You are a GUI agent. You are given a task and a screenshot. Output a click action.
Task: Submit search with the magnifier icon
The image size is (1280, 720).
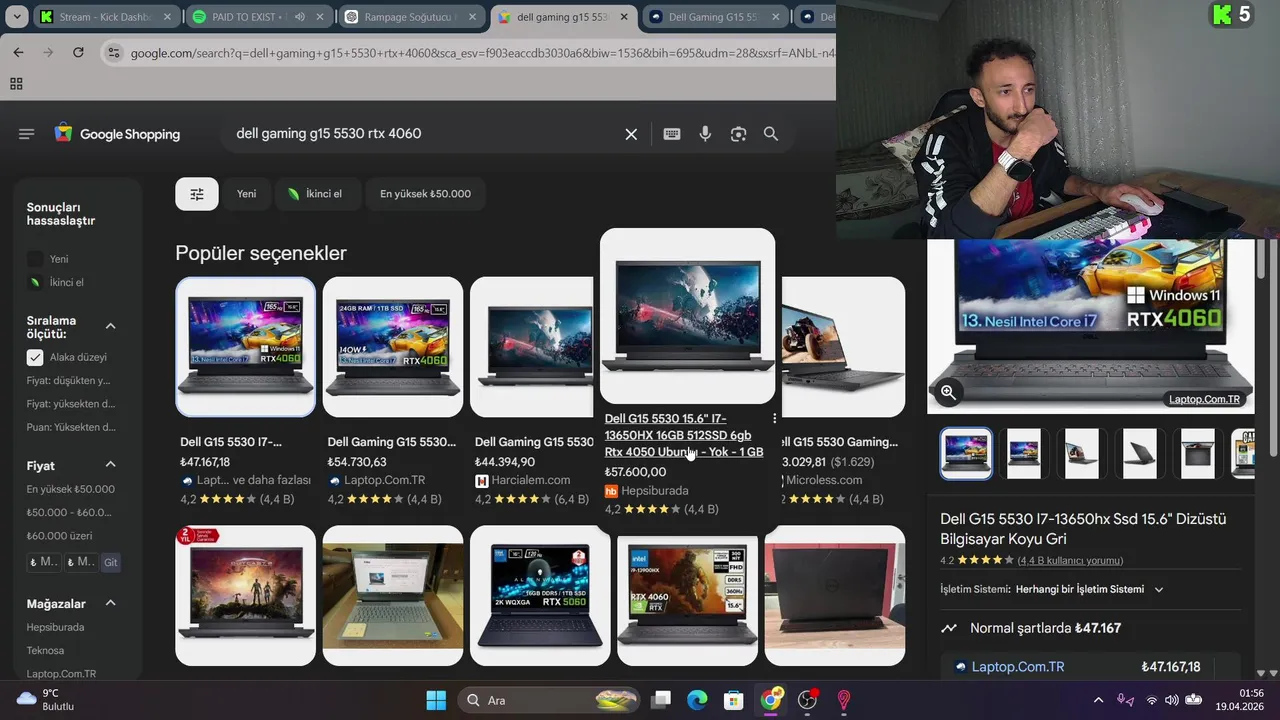[x=771, y=134]
